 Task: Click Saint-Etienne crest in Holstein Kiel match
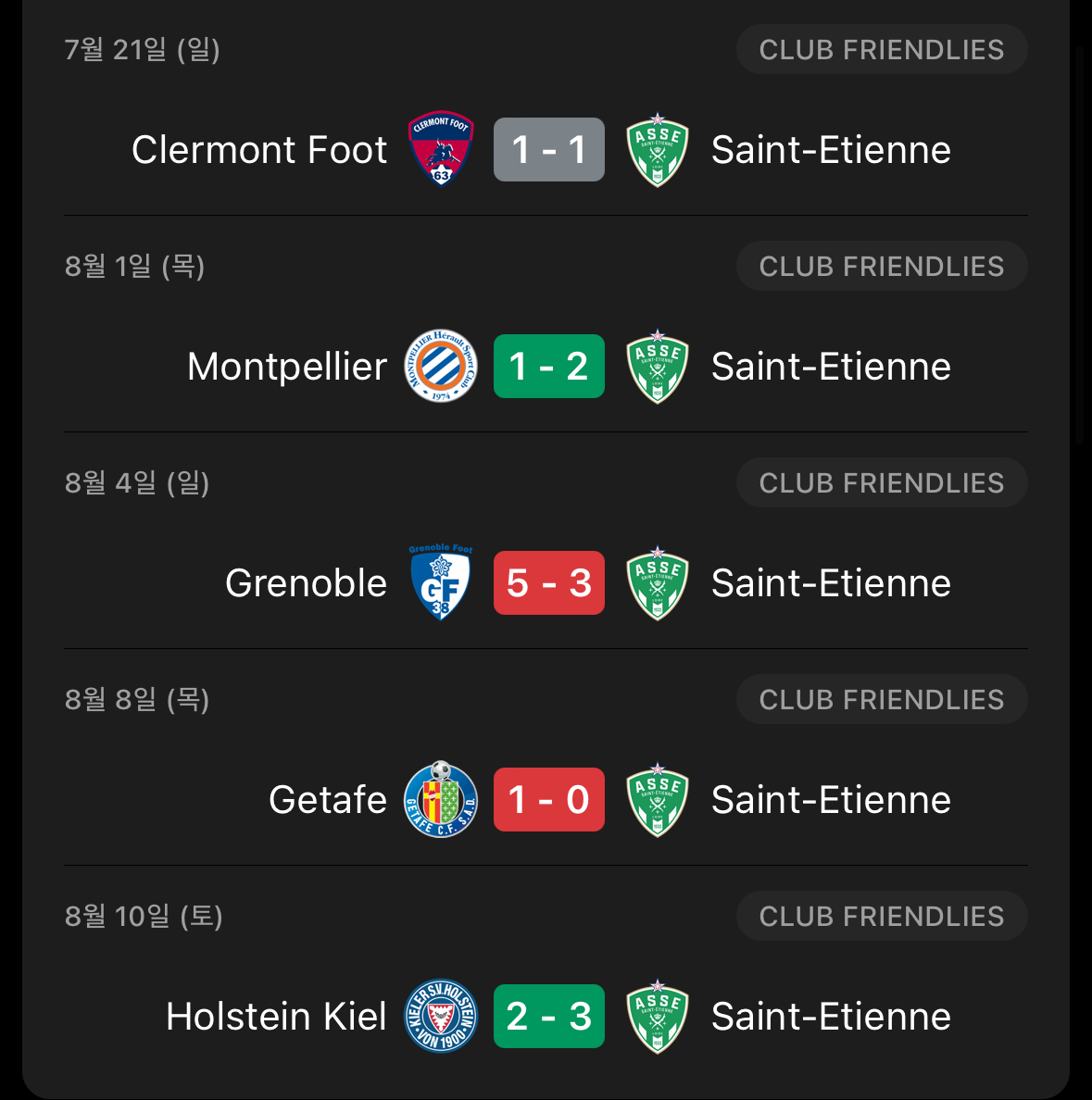tap(657, 1017)
